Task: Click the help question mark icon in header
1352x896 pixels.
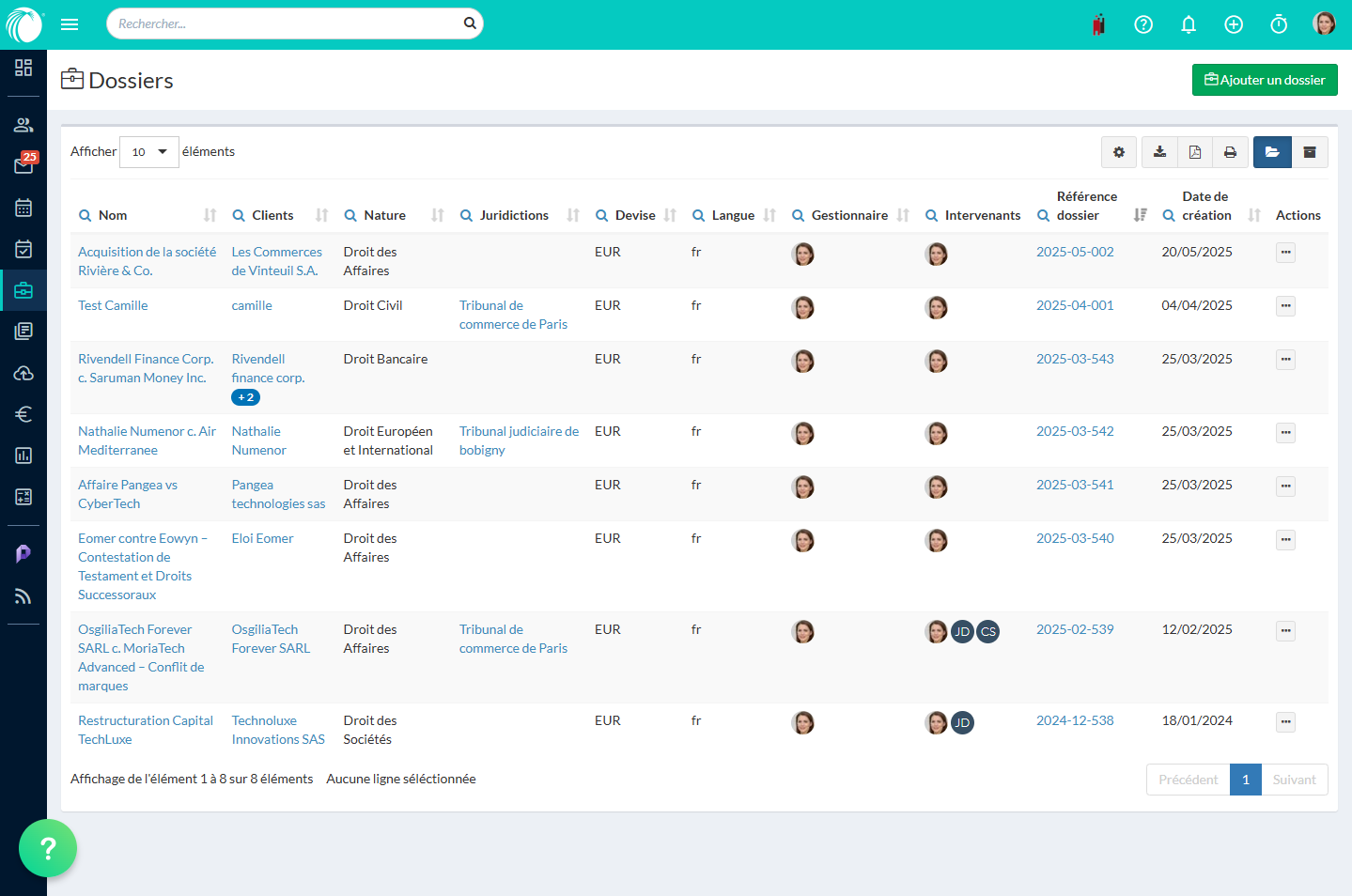Action: click(x=1143, y=24)
